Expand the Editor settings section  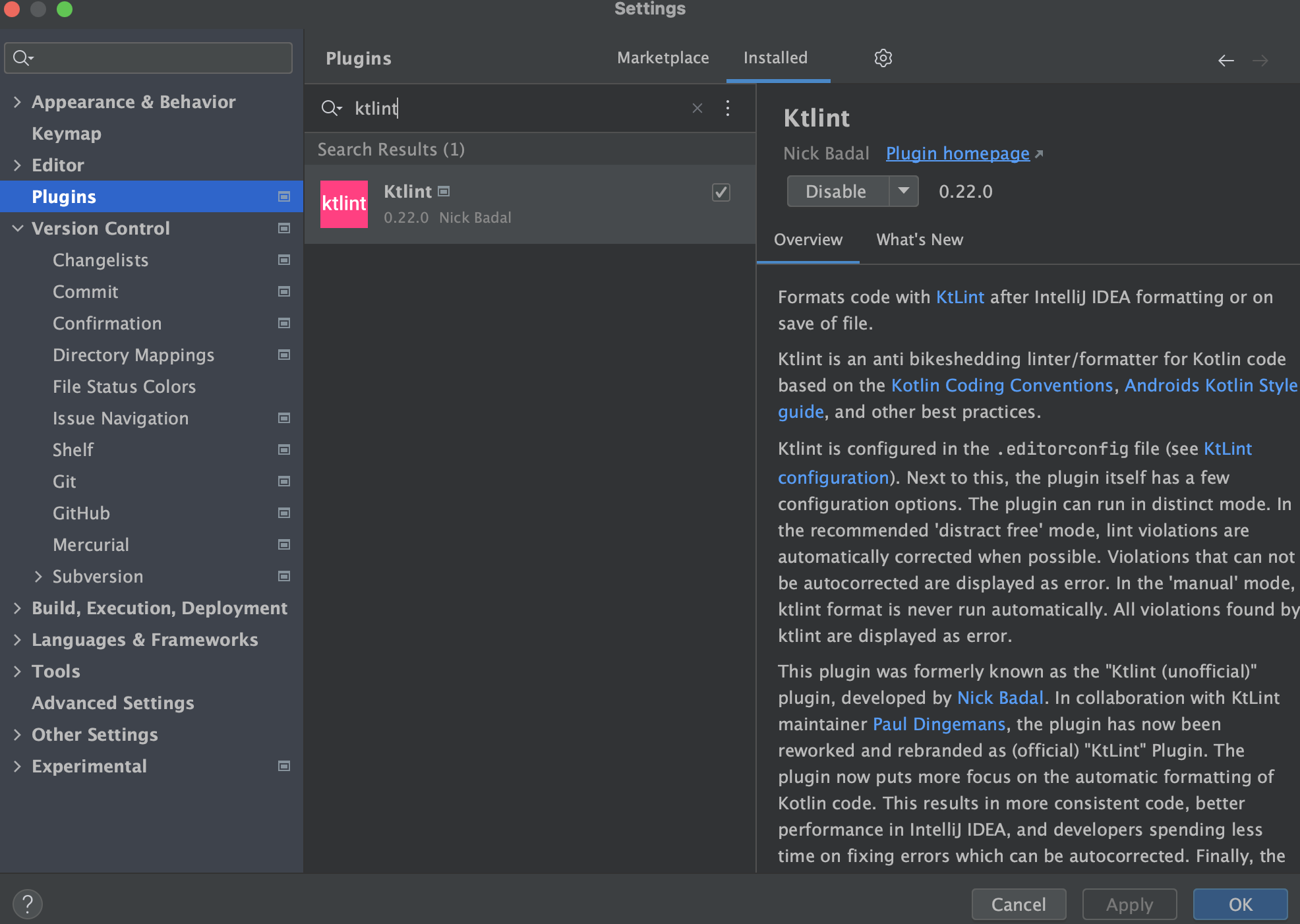(17, 165)
